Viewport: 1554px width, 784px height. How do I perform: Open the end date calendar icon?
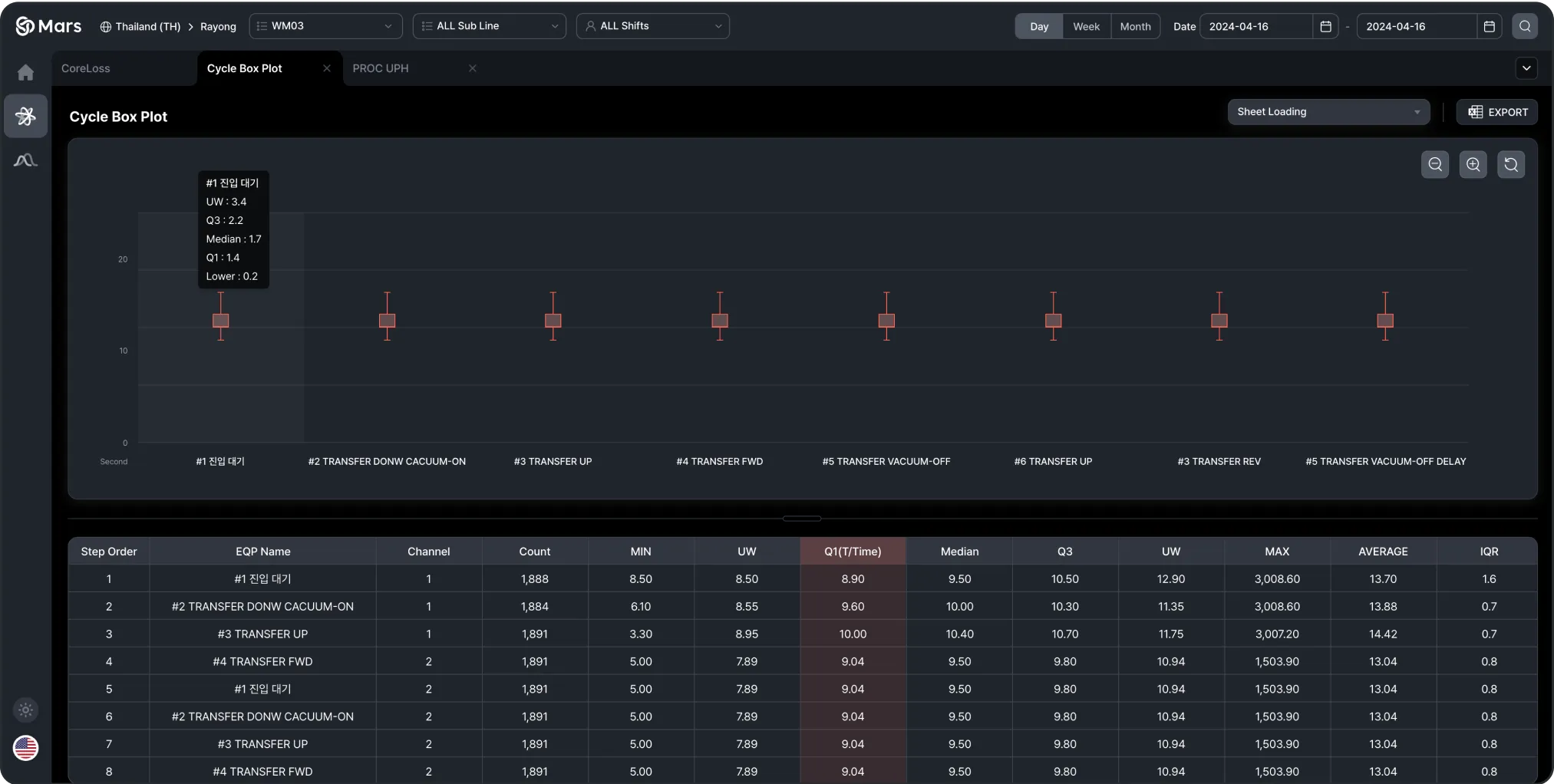pos(1489,26)
